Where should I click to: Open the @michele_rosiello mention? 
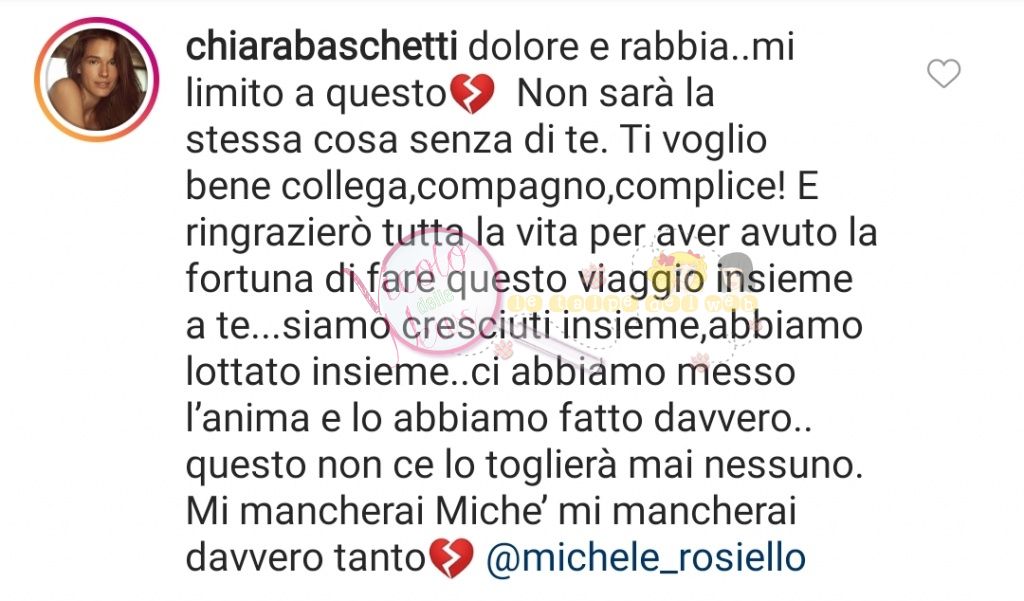point(646,558)
